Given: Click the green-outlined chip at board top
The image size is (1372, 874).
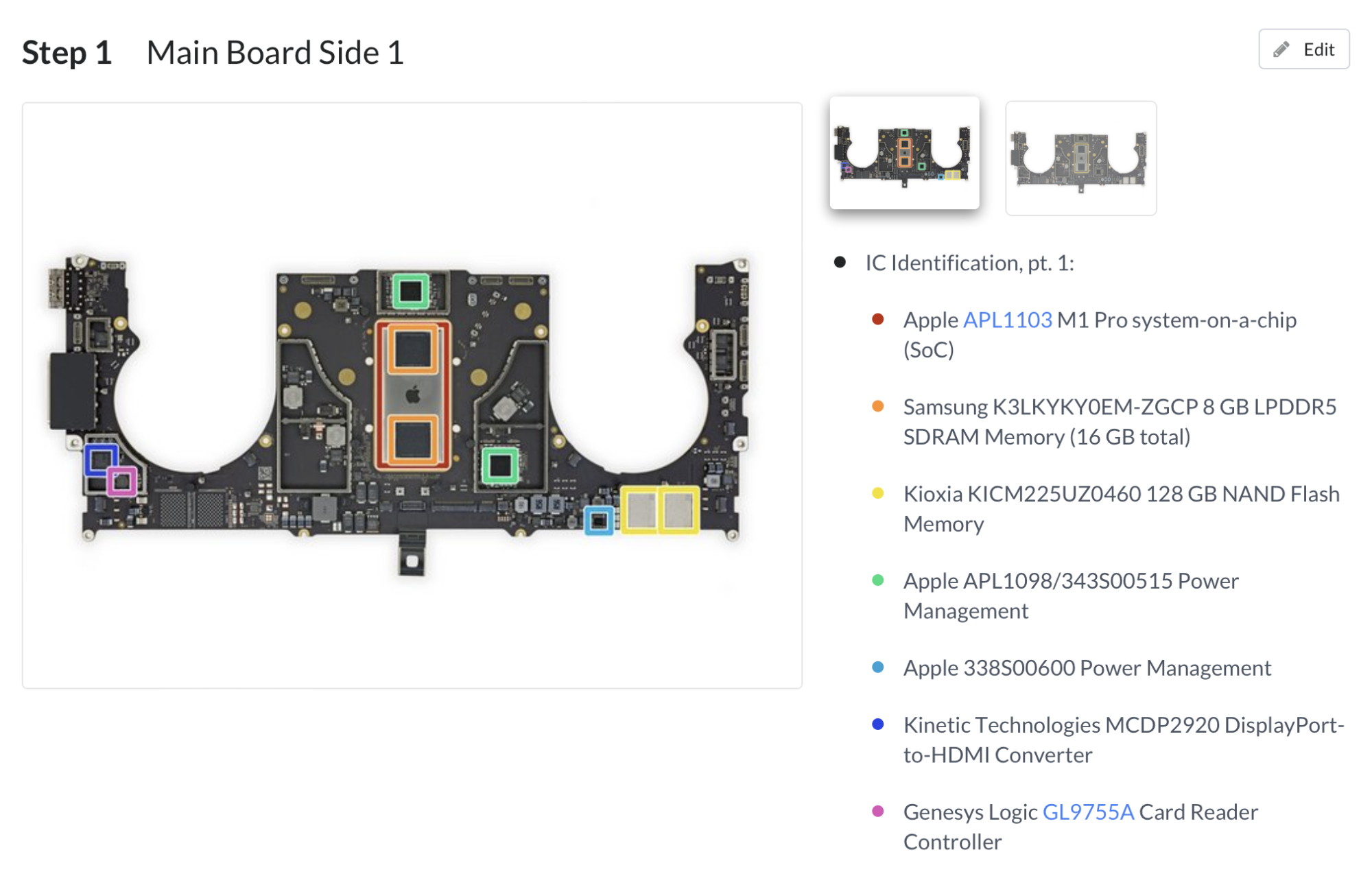Looking at the screenshot, I should click(411, 292).
